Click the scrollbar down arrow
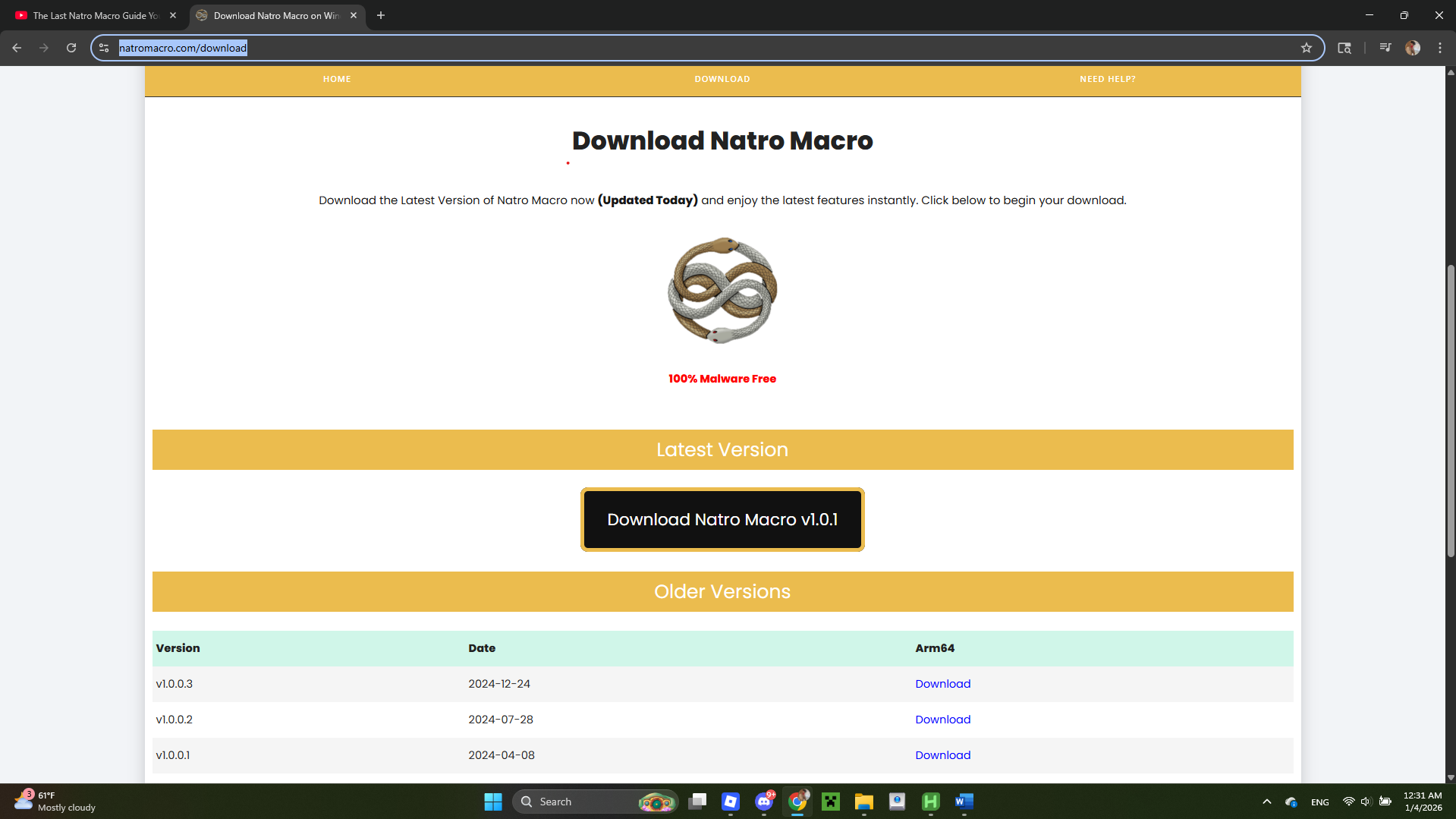 (1451, 777)
